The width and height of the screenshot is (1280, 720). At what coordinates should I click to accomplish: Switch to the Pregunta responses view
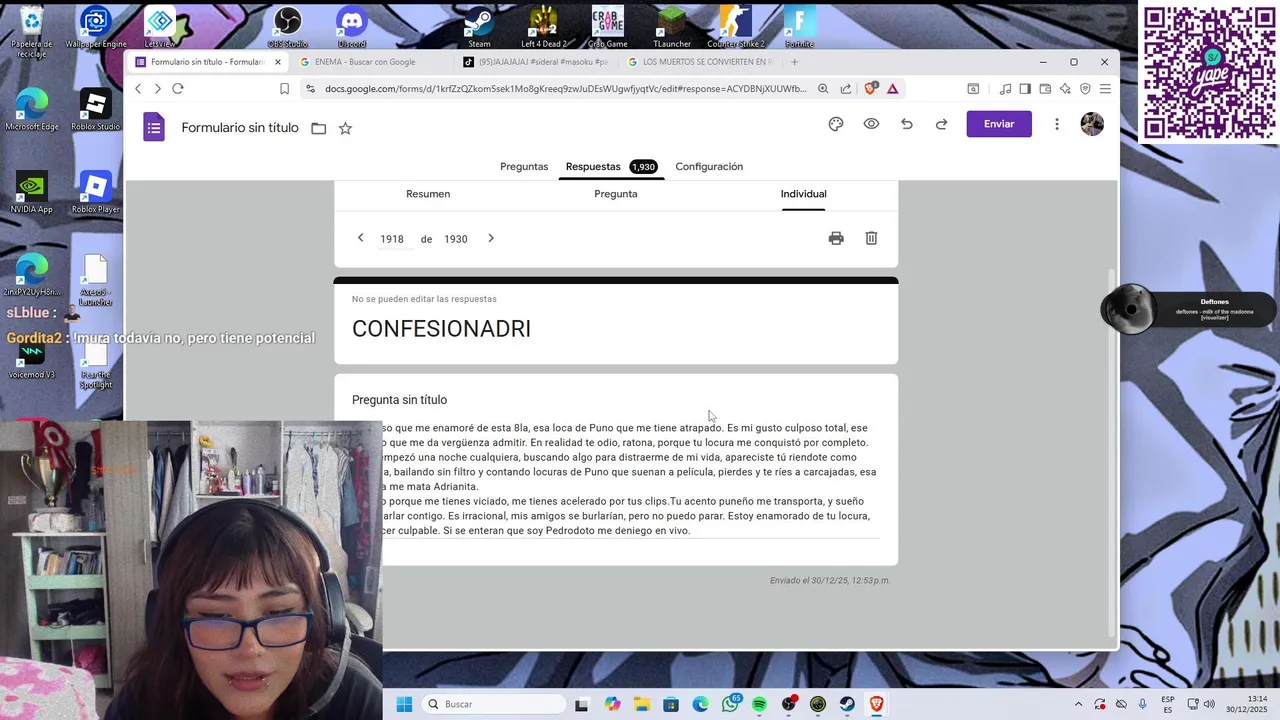(616, 194)
